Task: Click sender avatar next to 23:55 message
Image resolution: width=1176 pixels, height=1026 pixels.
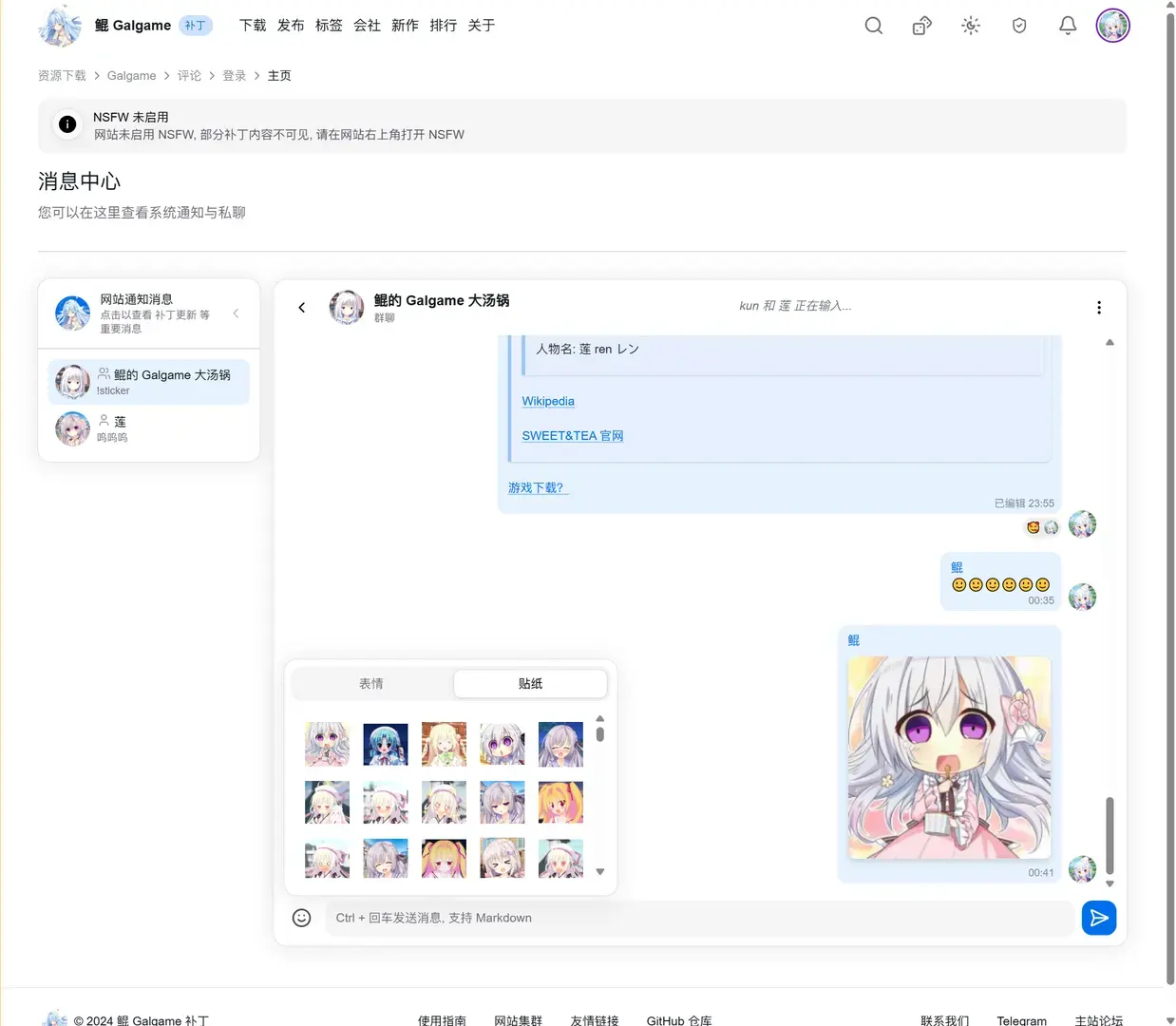Action: tap(1082, 524)
